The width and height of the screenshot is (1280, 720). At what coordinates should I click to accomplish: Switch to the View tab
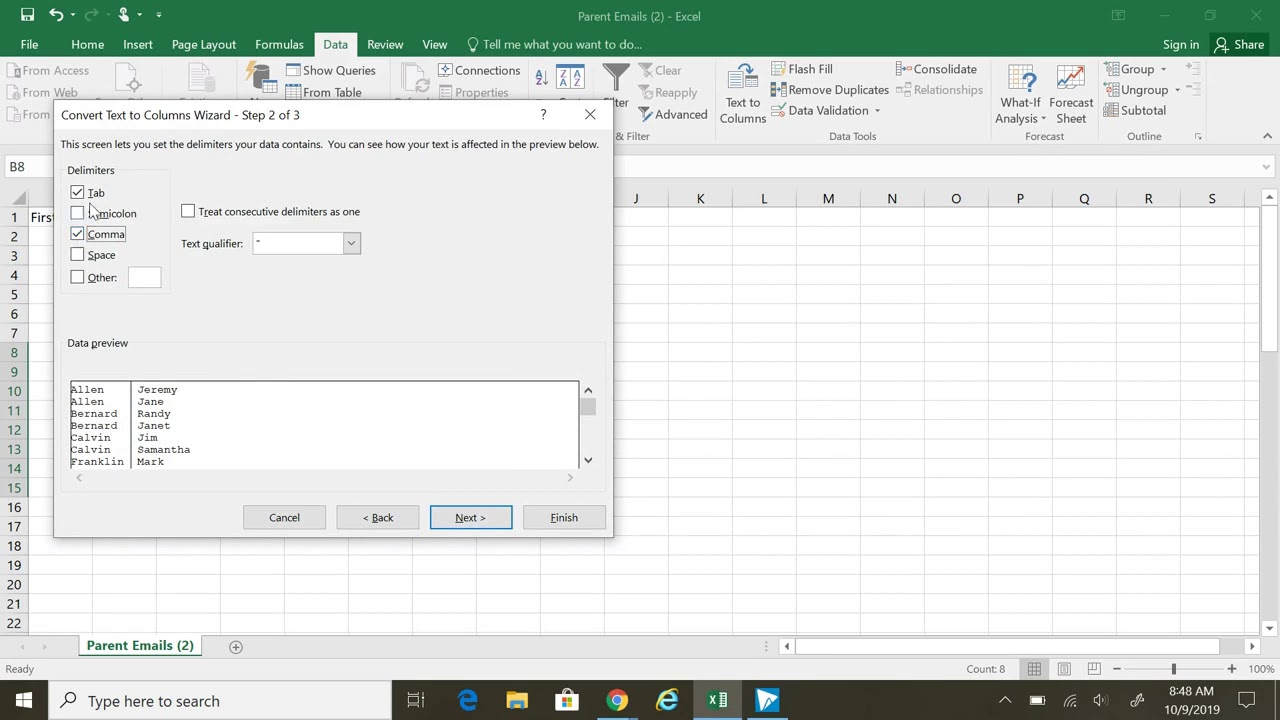coord(434,44)
